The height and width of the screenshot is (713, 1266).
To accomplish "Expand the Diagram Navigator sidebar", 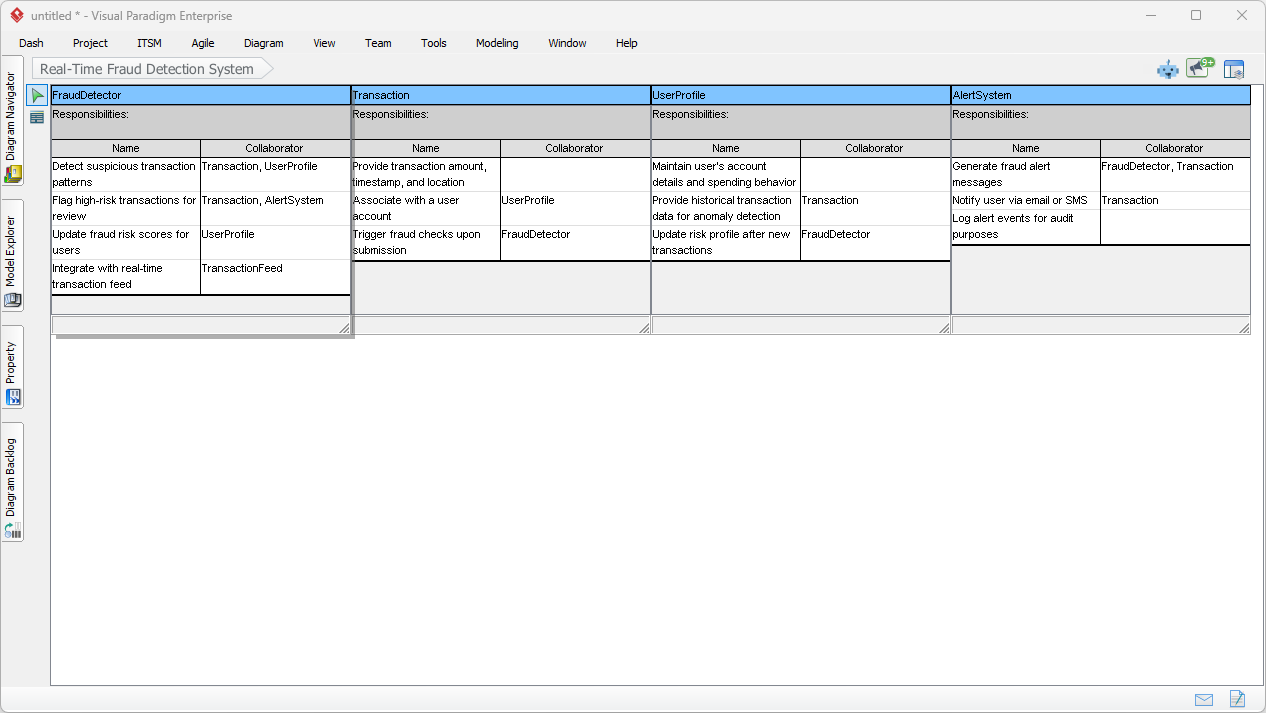I will tap(12, 130).
